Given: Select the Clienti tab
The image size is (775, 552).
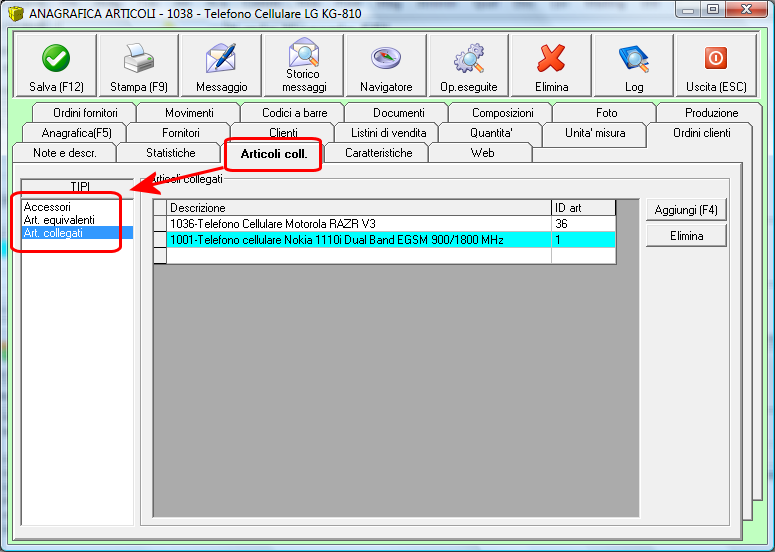Looking at the screenshot, I should (284, 132).
